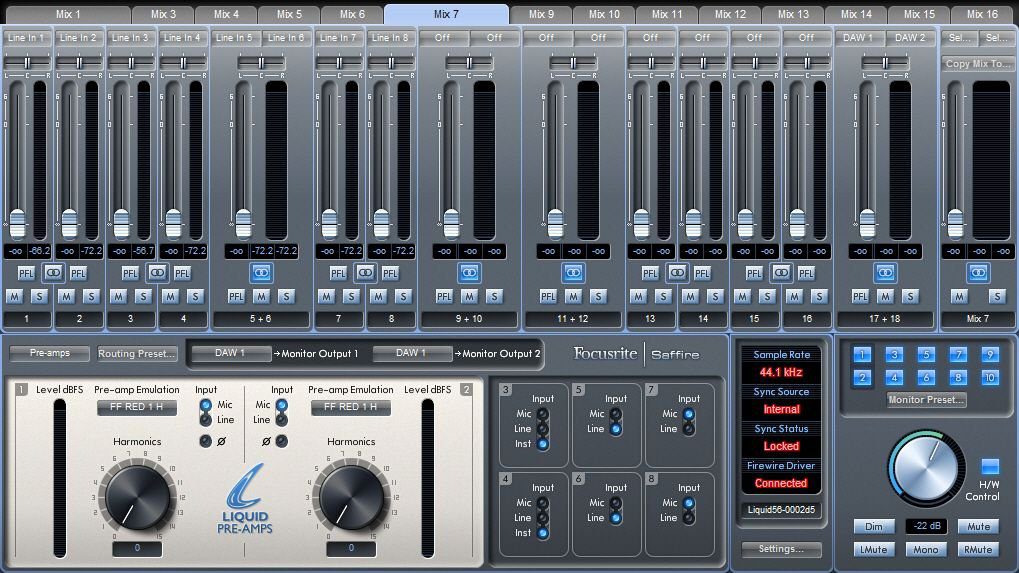Switch to Mix 12 tab

pyautogui.click(x=730, y=14)
